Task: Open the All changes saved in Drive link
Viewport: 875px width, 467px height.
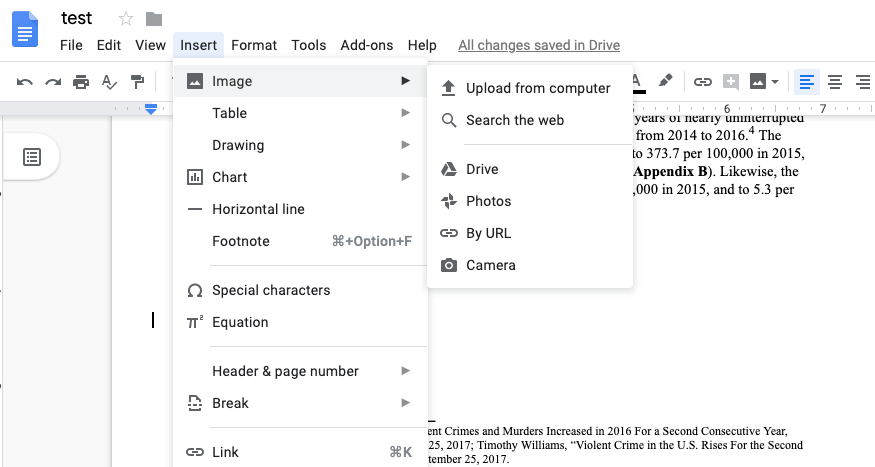Action: click(x=539, y=45)
